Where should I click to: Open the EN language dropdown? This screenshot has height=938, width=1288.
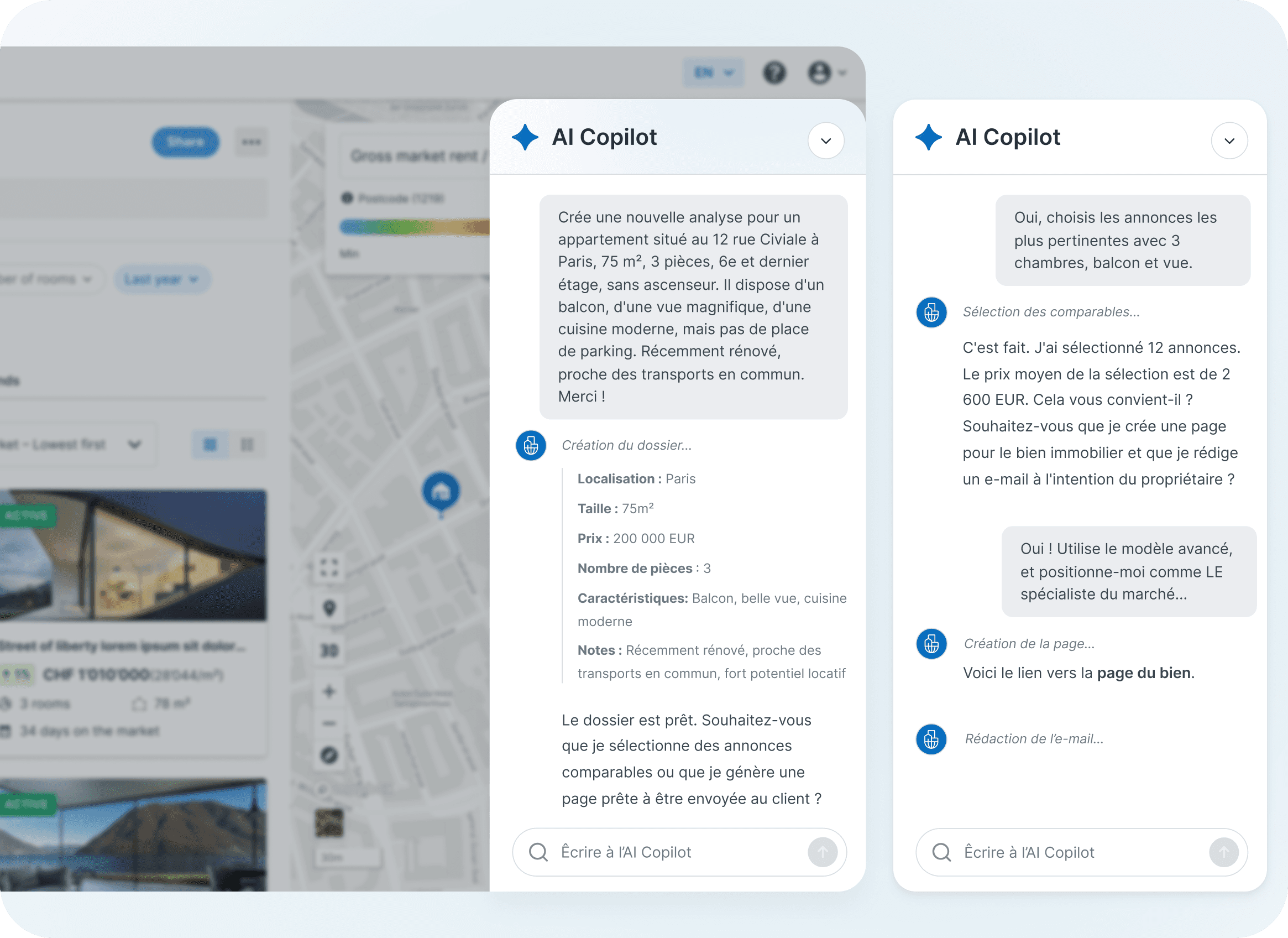(x=713, y=72)
